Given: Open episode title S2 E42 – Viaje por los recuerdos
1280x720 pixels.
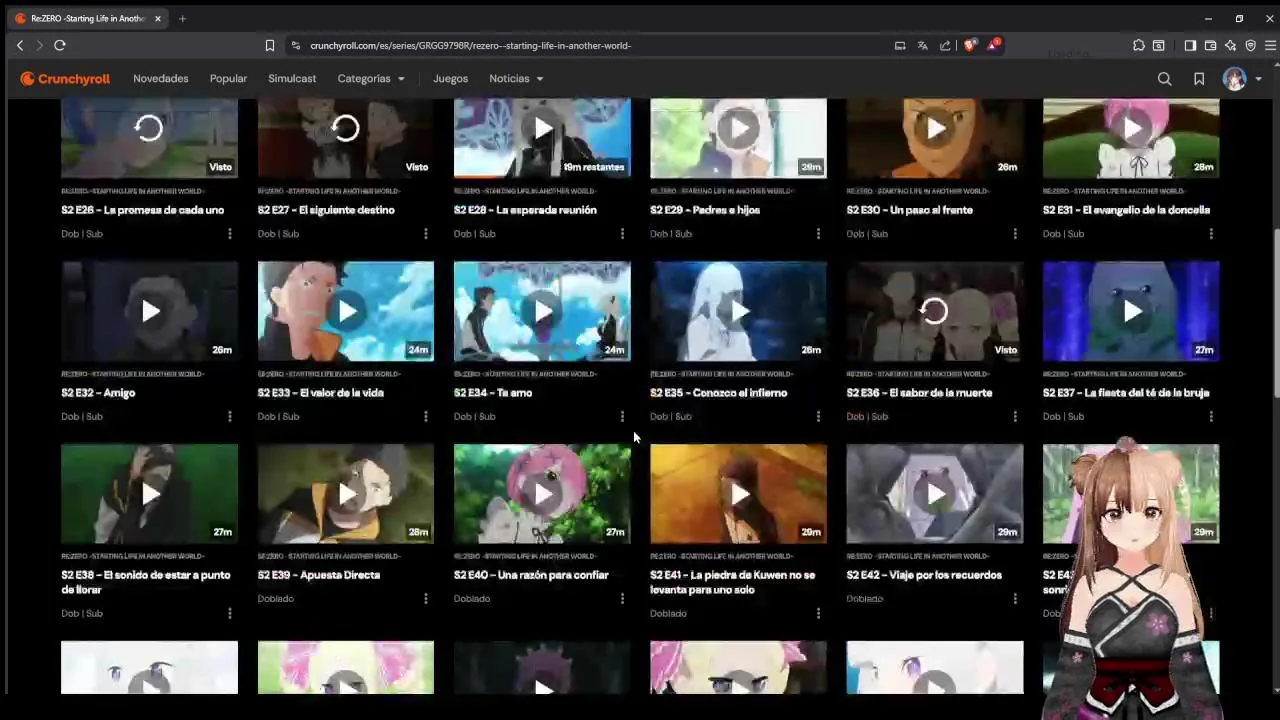Looking at the screenshot, I should pyautogui.click(x=924, y=575).
